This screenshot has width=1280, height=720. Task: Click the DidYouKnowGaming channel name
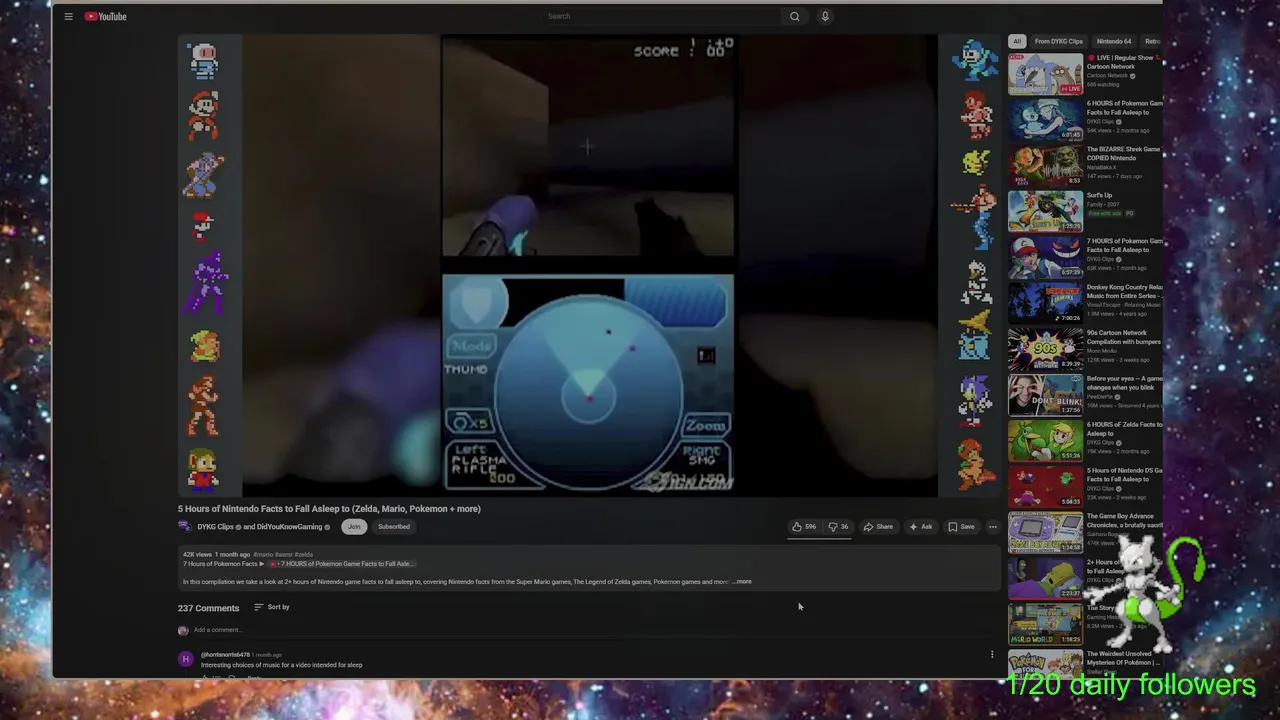(290, 527)
